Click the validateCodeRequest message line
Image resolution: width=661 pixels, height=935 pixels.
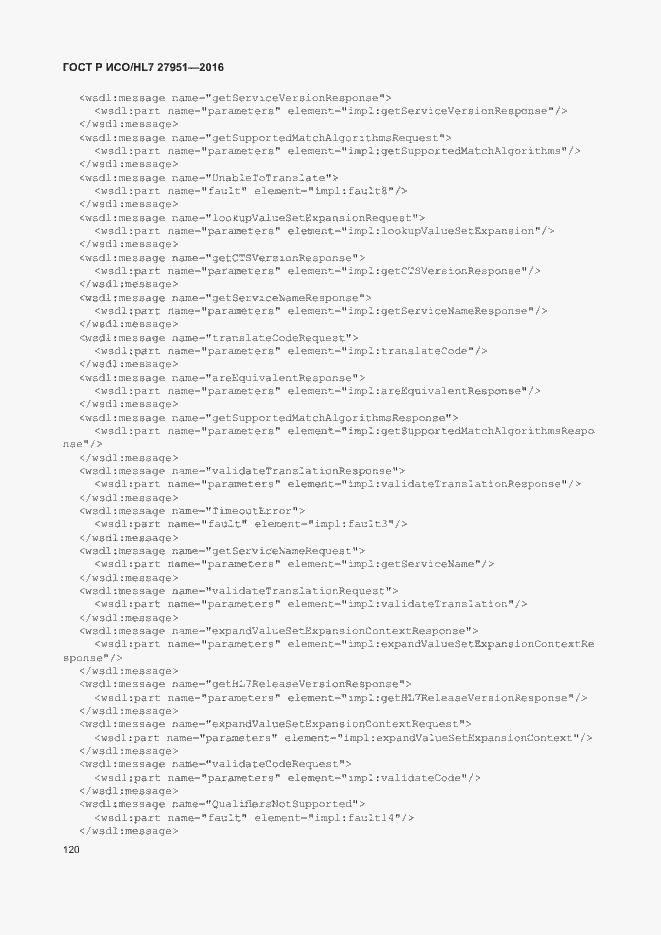(215, 764)
